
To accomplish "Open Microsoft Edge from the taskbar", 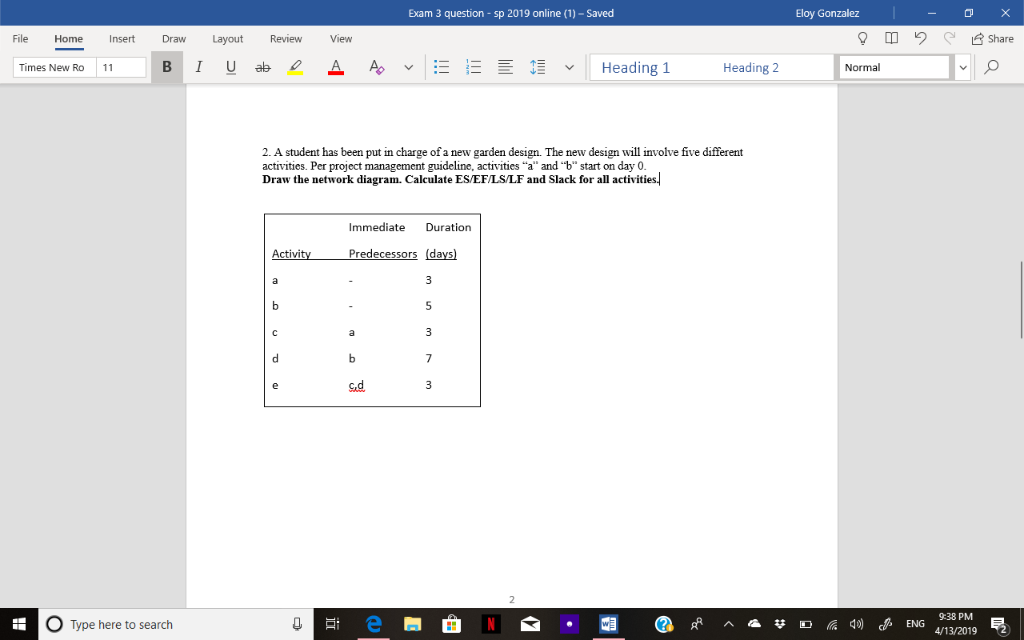I will coord(372,624).
